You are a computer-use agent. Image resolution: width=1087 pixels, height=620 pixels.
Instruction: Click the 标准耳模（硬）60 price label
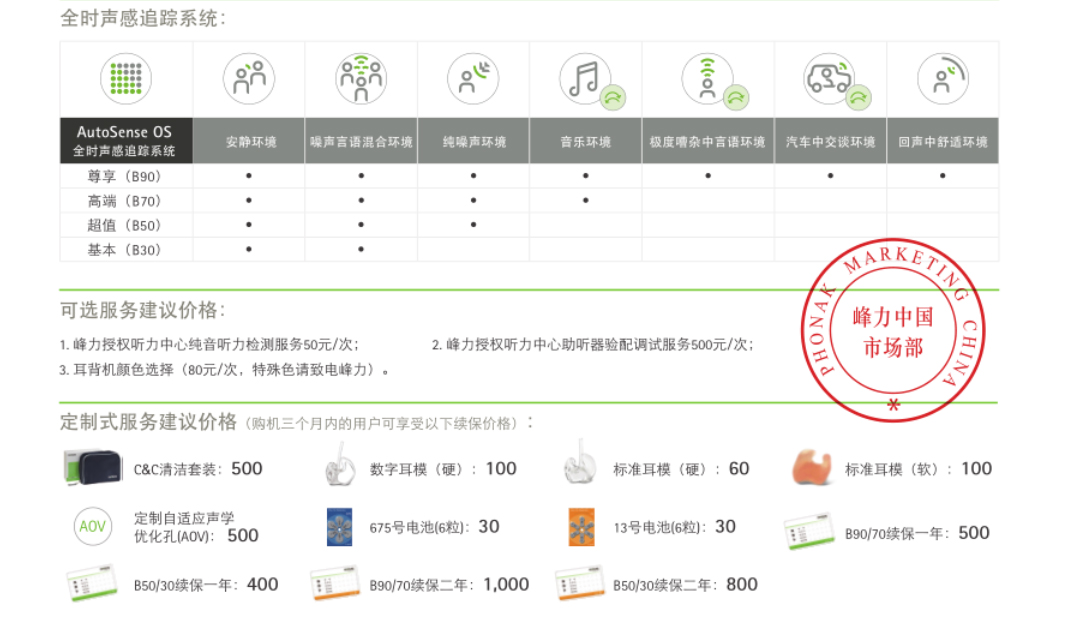pyautogui.click(x=681, y=469)
